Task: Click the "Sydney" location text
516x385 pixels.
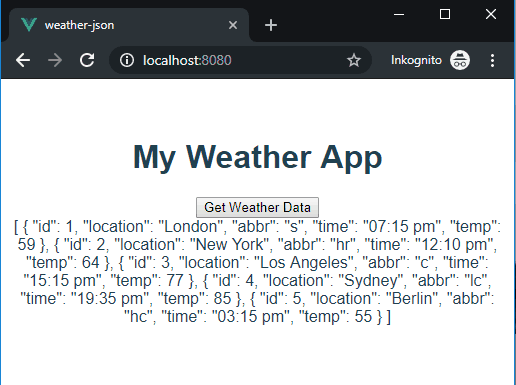Action: 372,281
